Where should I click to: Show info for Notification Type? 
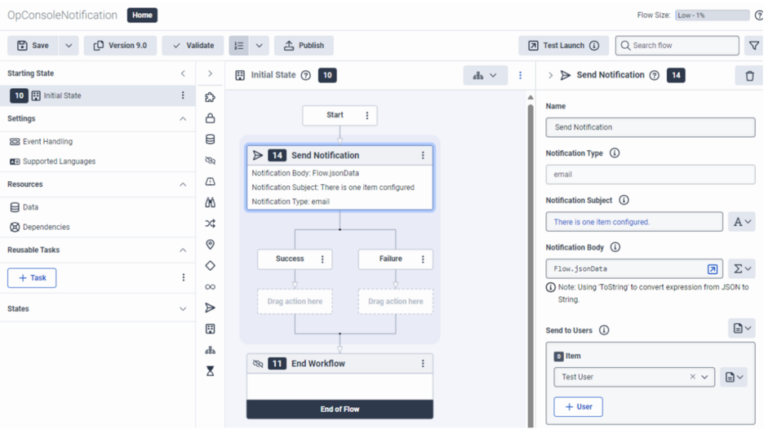click(614, 153)
